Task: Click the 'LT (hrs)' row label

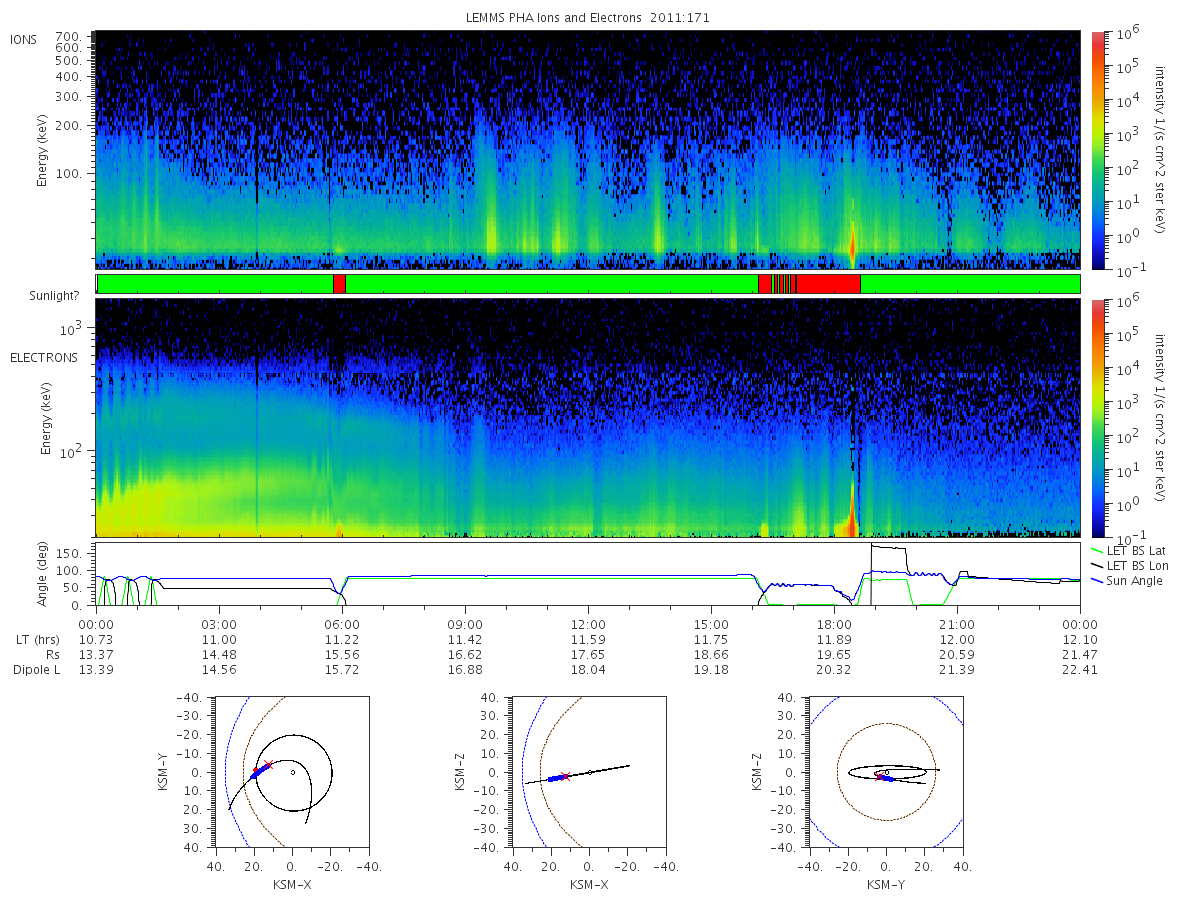Action: [x=36, y=639]
